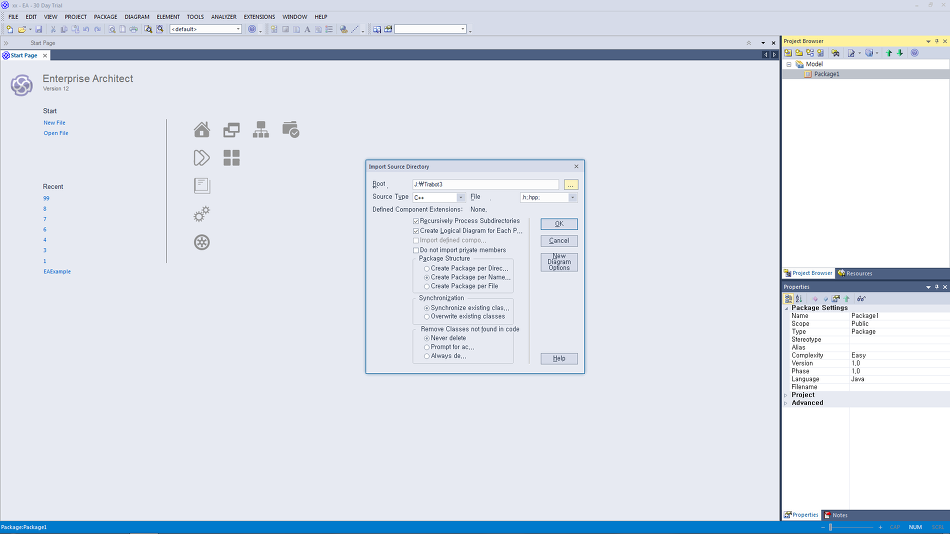Open the PACKAGE menu
The image size is (950, 534).
pyautogui.click(x=105, y=17)
